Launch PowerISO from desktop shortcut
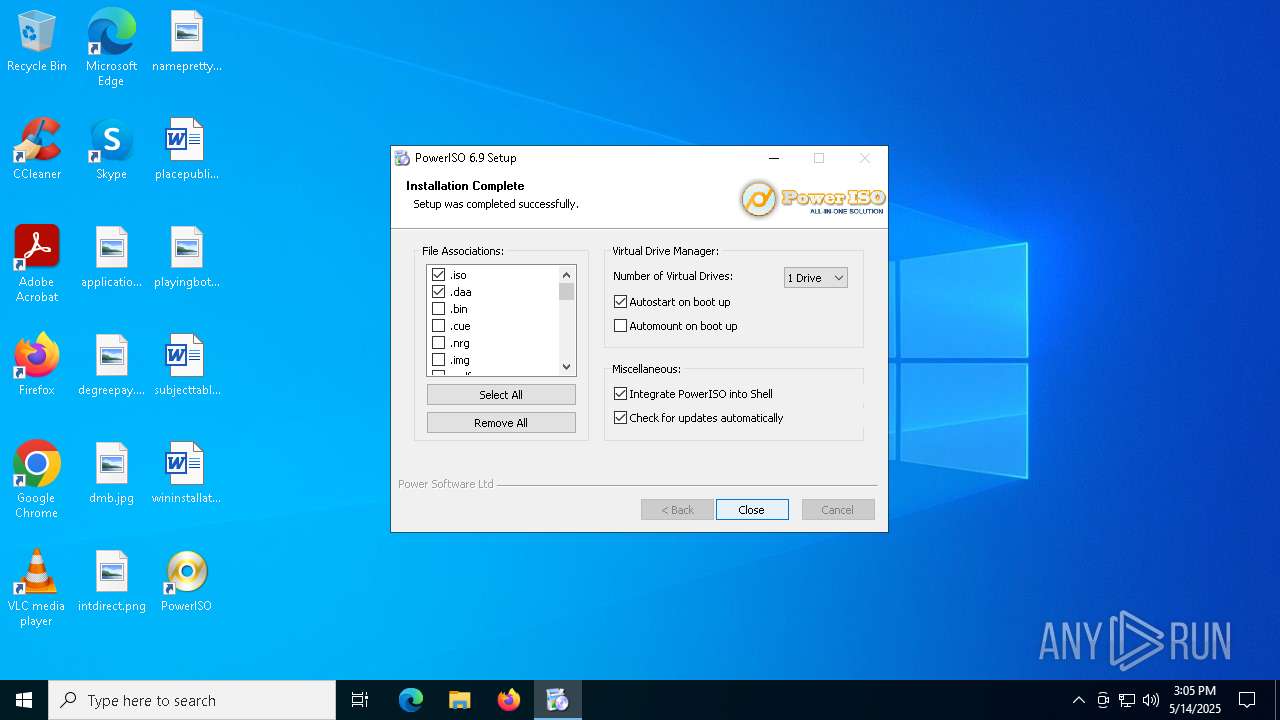1280x720 pixels. 187,581
